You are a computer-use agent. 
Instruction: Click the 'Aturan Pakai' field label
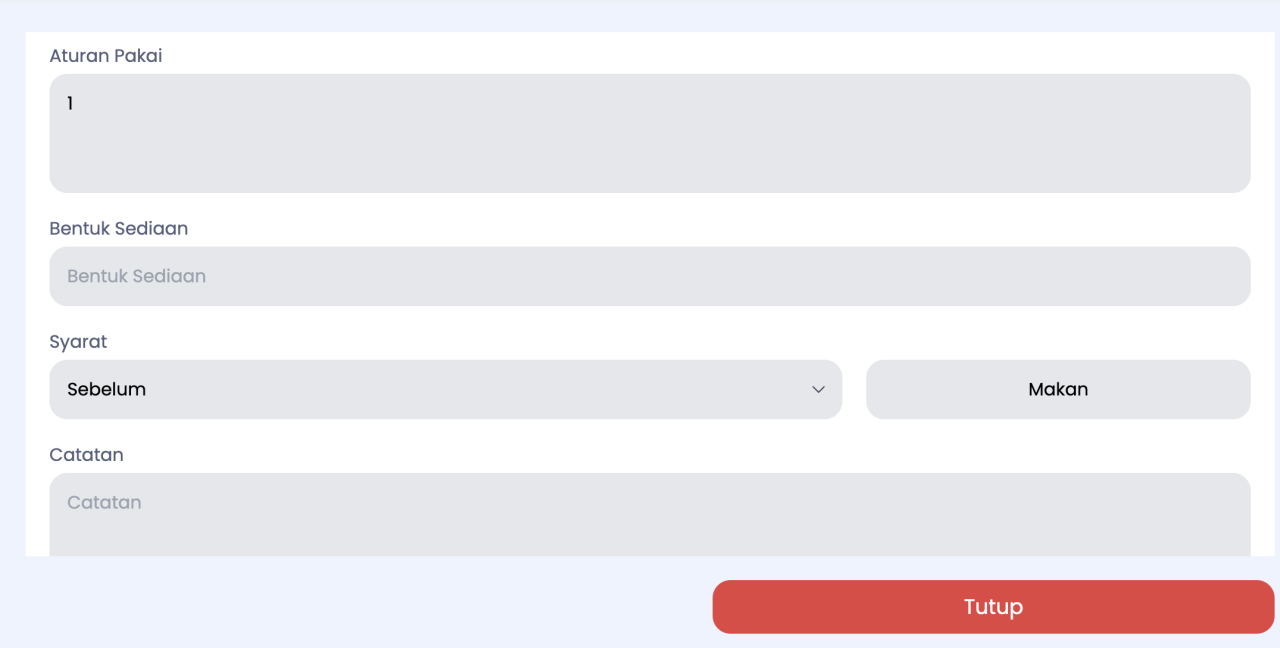tap(106, 56)
